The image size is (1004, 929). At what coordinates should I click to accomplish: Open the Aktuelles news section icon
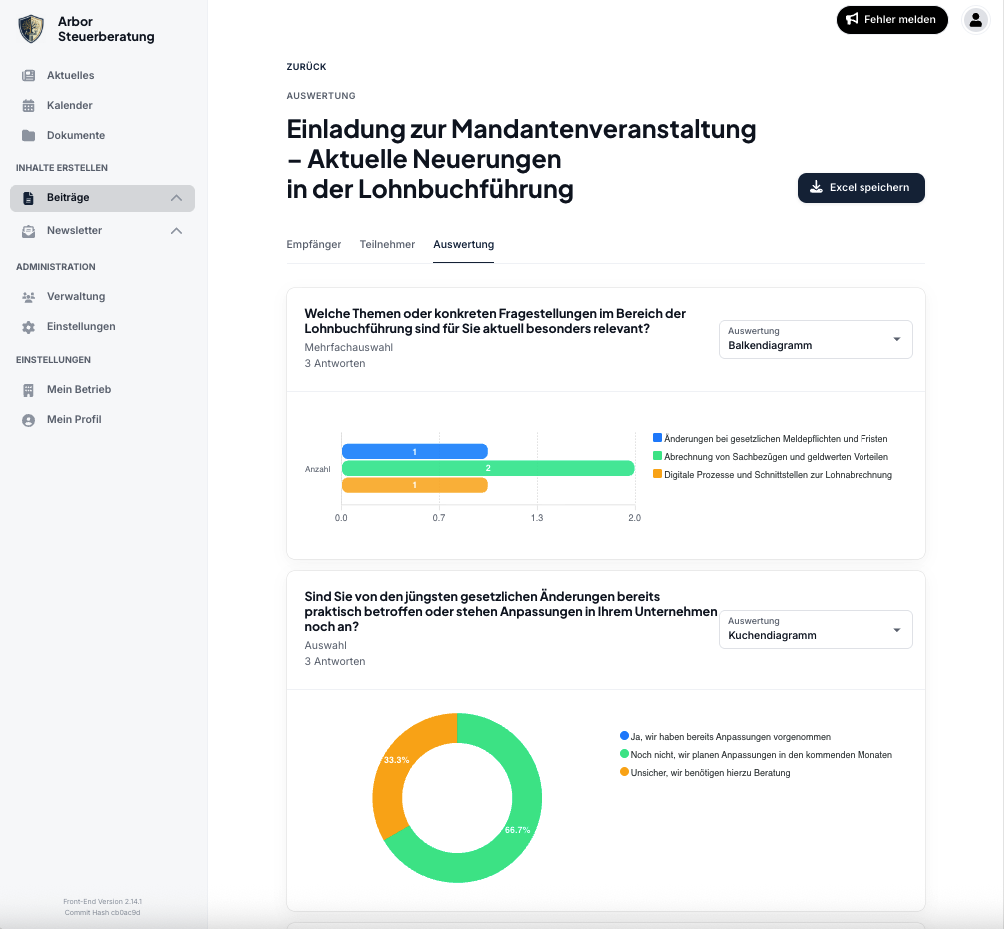coord(29,75)
